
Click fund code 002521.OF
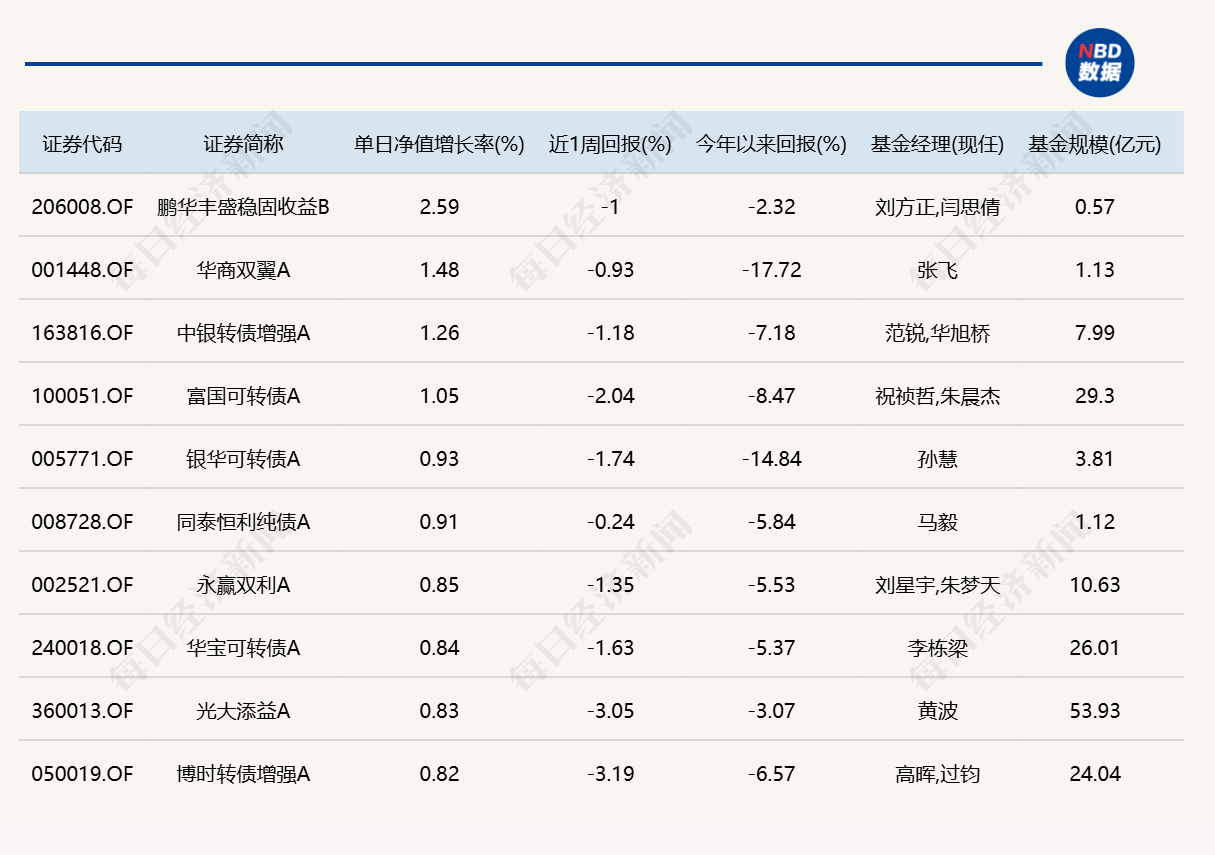(x=82, y=585)
